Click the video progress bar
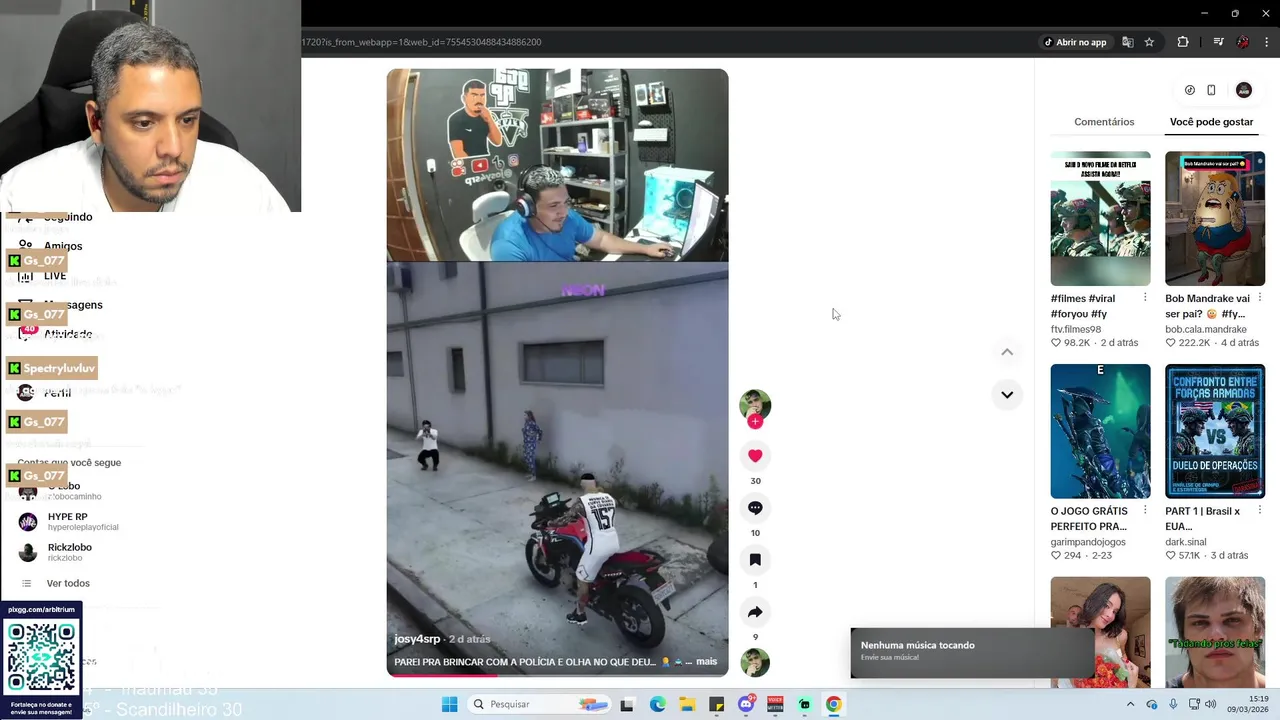Image resolution: width=1280 pixels, height=720 pixels. 557,675
